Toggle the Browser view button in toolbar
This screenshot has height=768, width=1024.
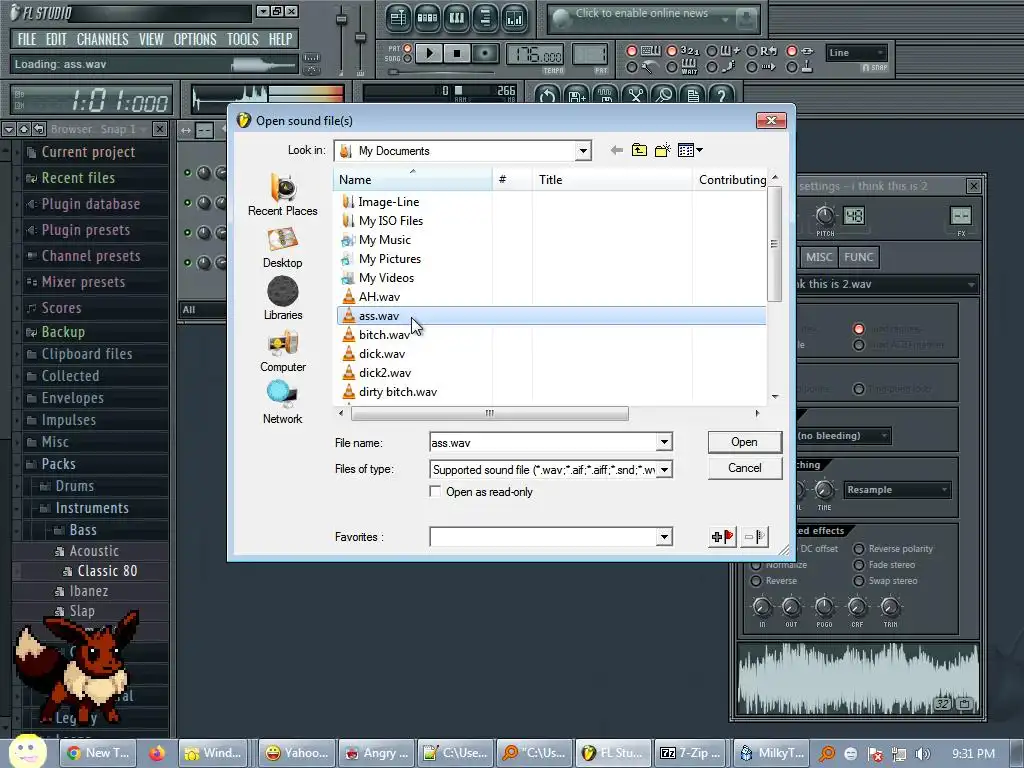pyautogui.click(x=485, y=18)
